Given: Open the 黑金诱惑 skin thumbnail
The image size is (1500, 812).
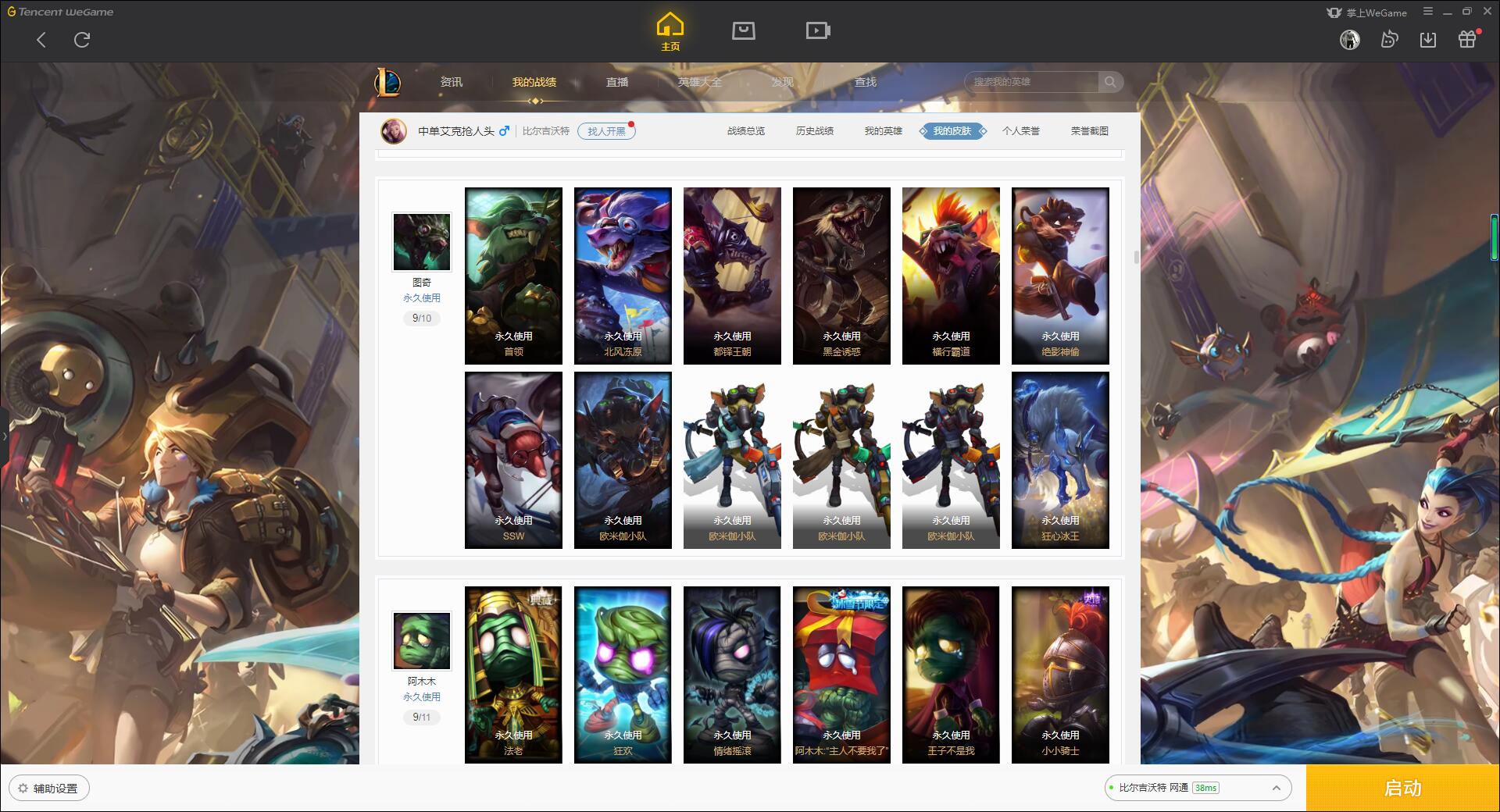Looking at the screenshot, I should pos(841,276).
